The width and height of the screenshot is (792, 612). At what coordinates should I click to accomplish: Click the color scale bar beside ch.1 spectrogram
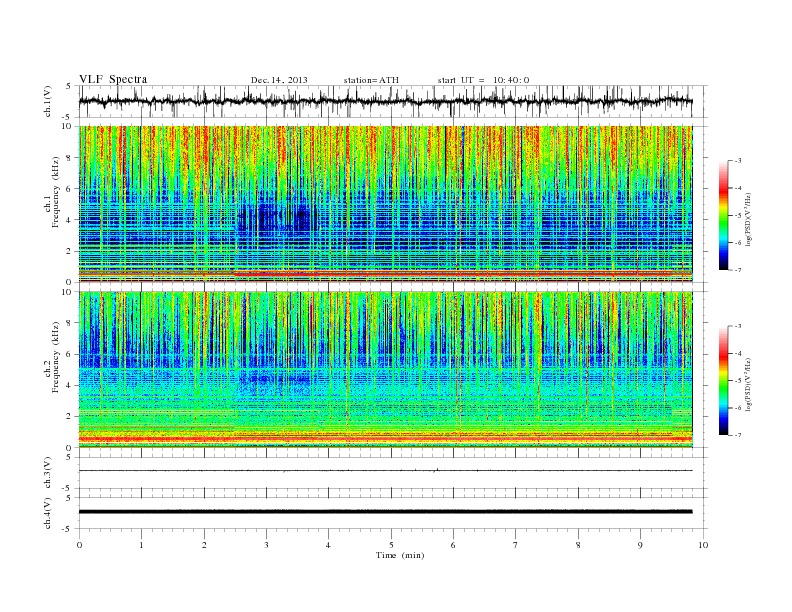tap(724, 216)
